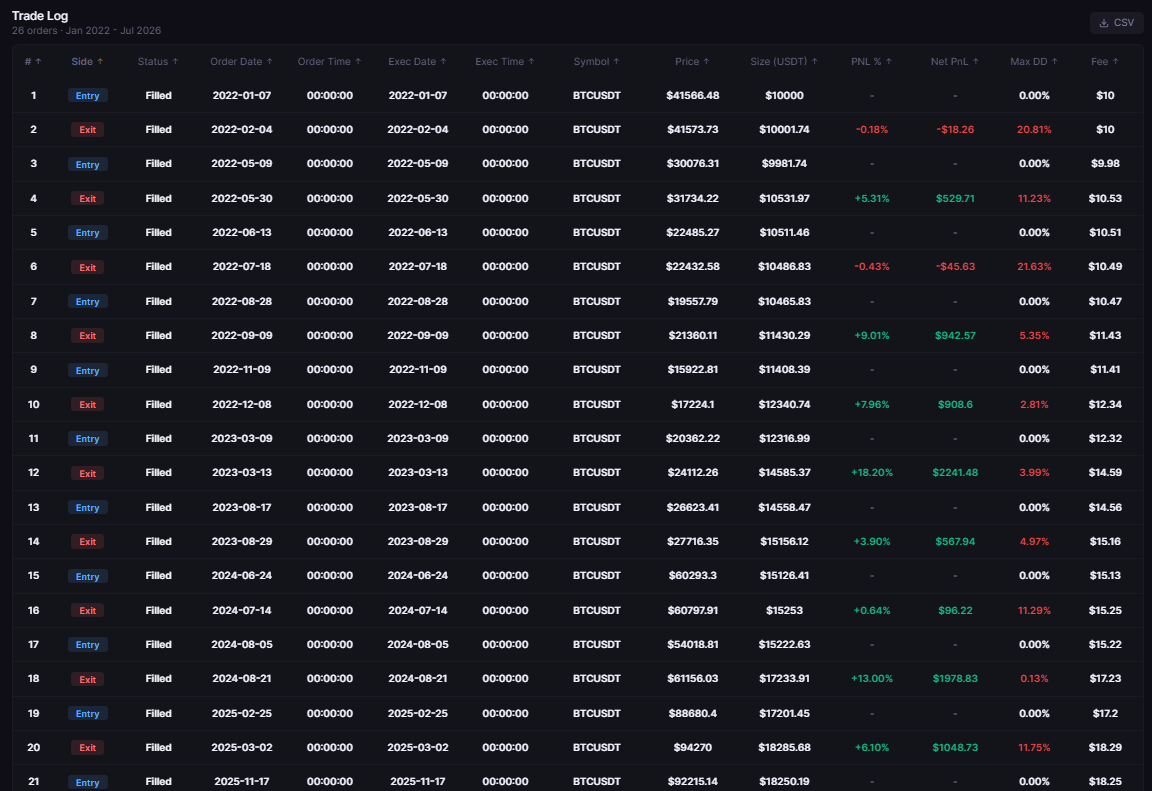1152x791 pixels.
Task: Click Net PnL value -$45.63
Action: (x=955, y=267)
